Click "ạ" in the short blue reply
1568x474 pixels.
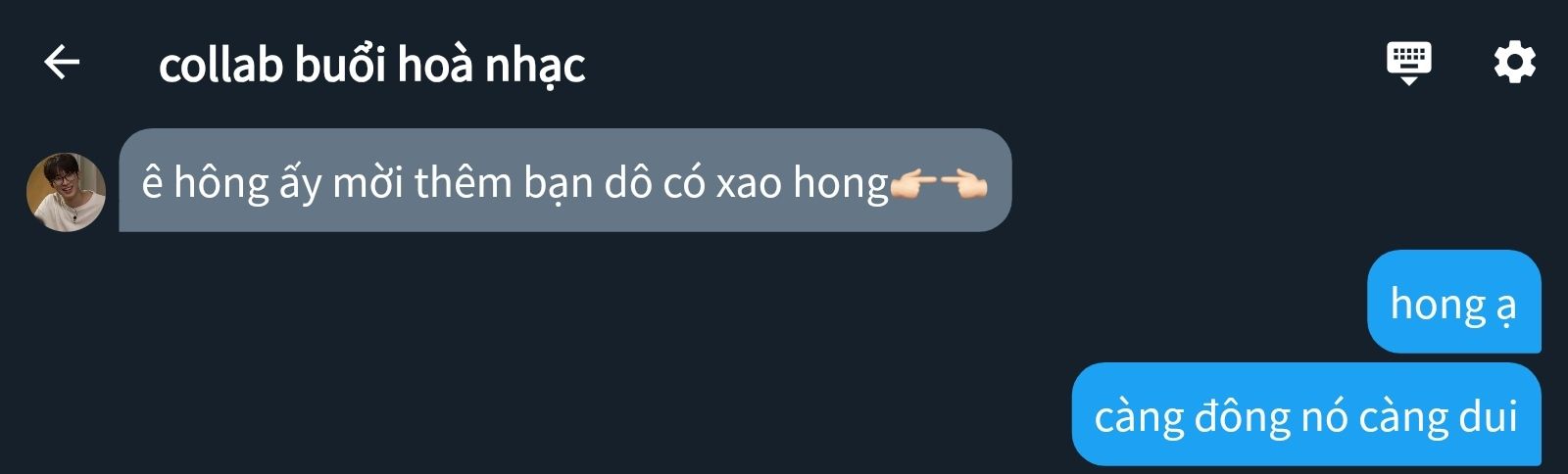tap(1506, 307)
